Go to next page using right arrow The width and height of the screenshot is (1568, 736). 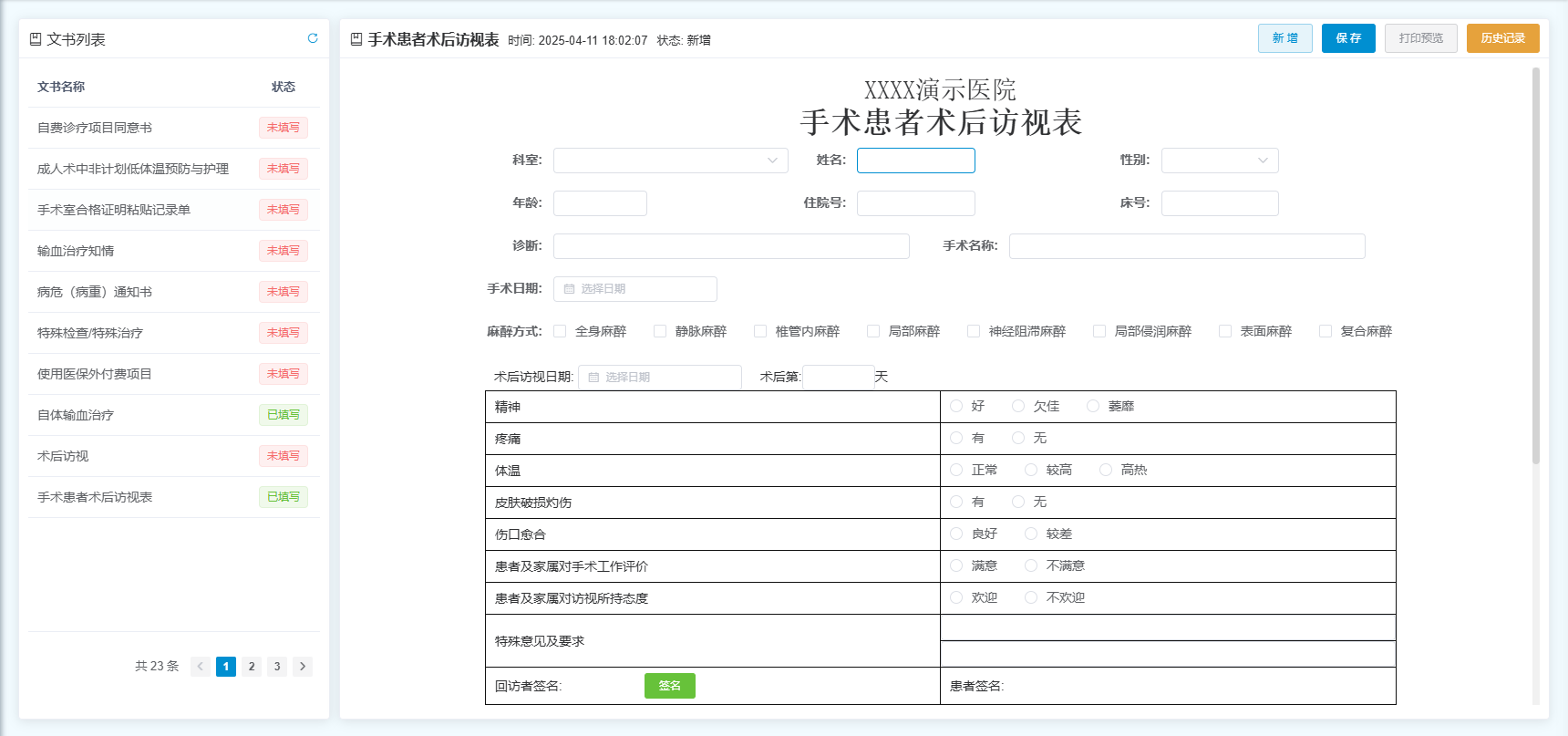click(x=303, y=667)
